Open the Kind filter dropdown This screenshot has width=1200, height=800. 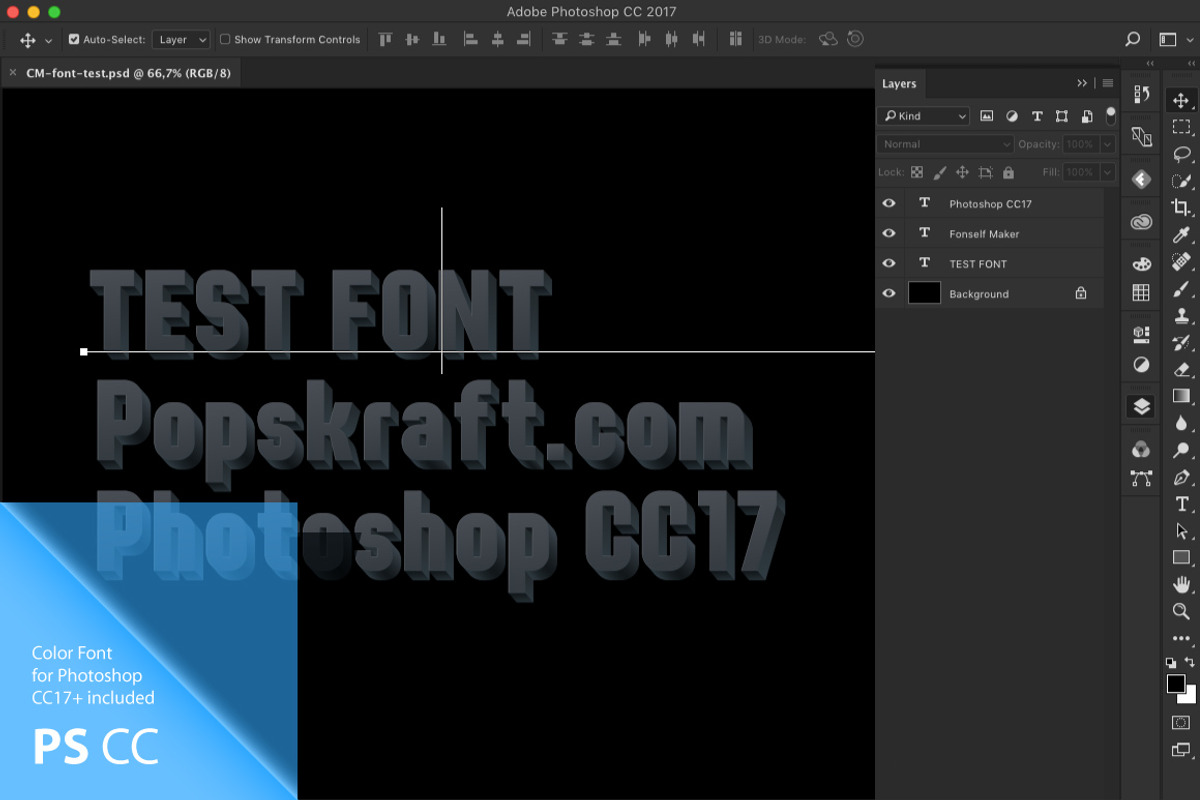click(x=923, y=116)
